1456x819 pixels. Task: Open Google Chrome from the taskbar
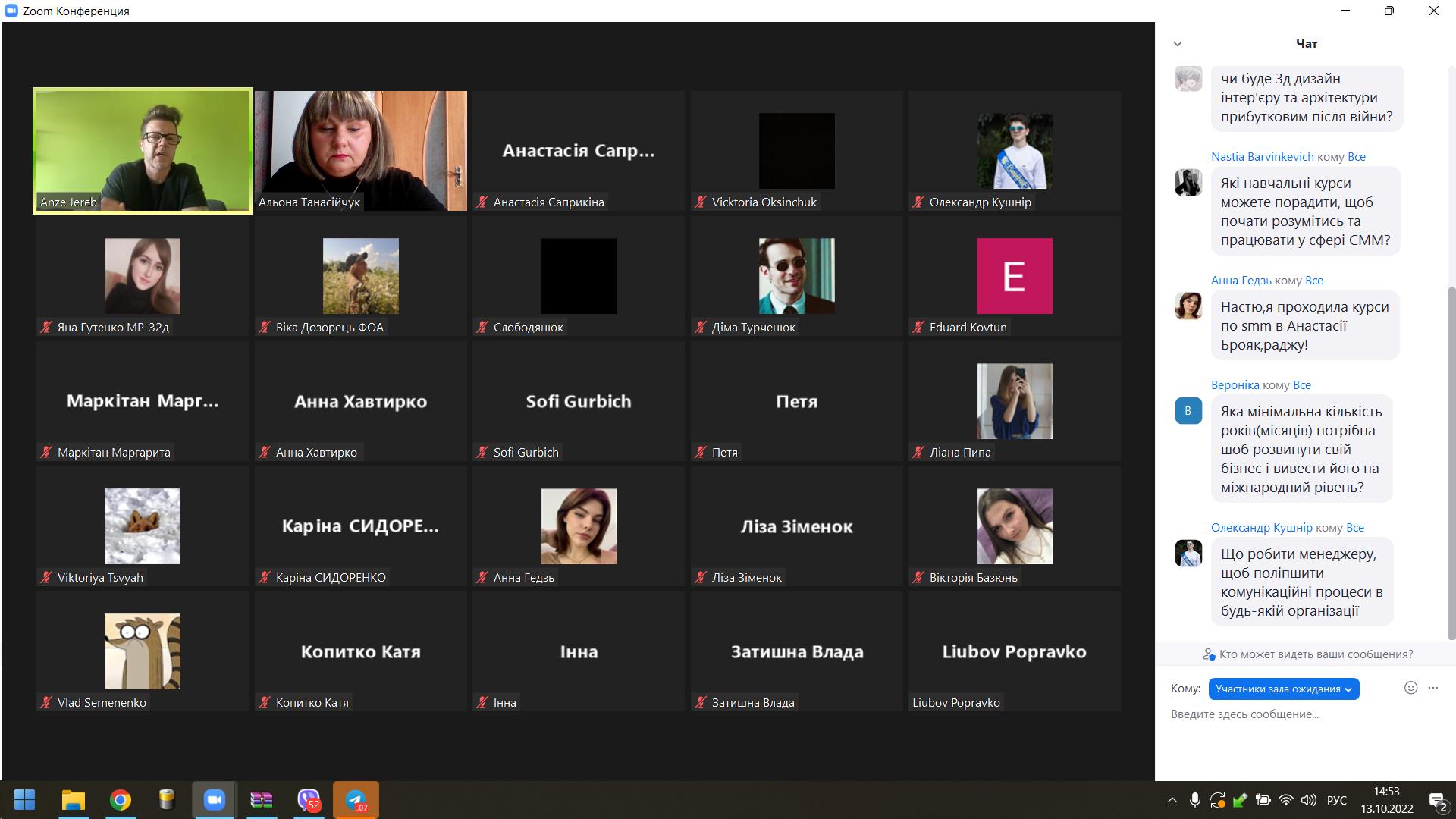(120, 800)
